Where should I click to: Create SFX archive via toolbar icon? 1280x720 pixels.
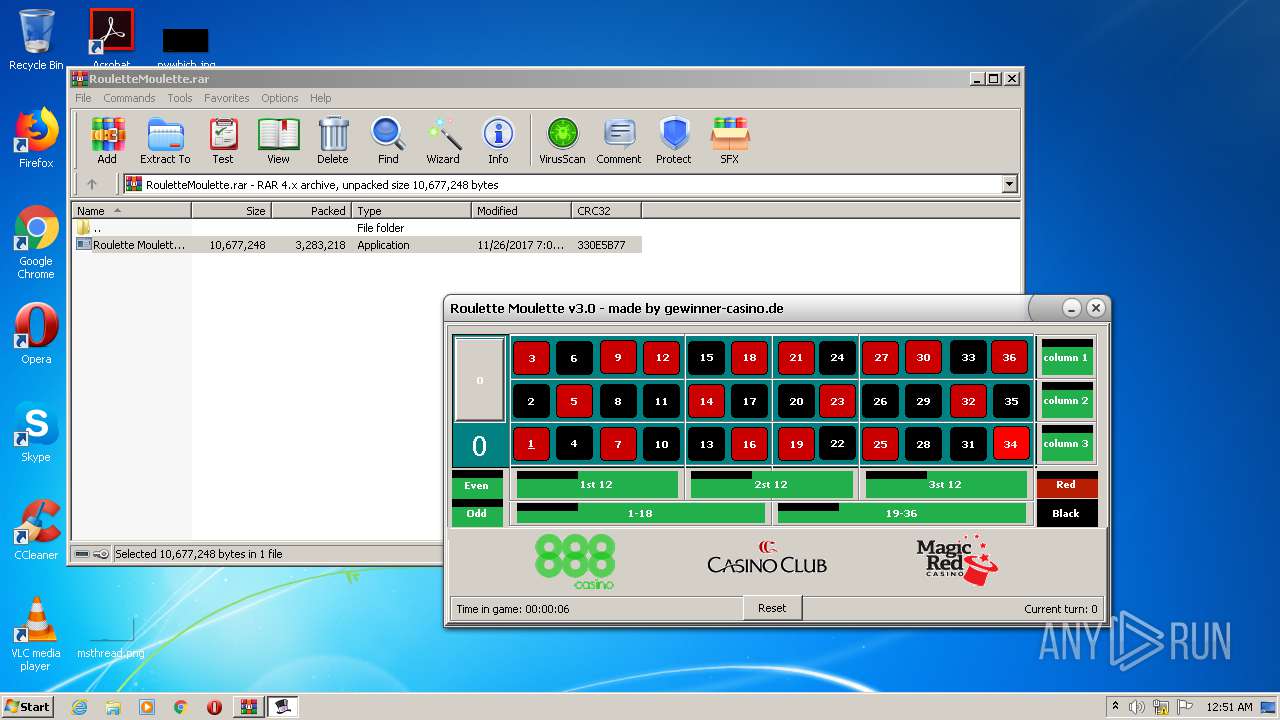730,140
